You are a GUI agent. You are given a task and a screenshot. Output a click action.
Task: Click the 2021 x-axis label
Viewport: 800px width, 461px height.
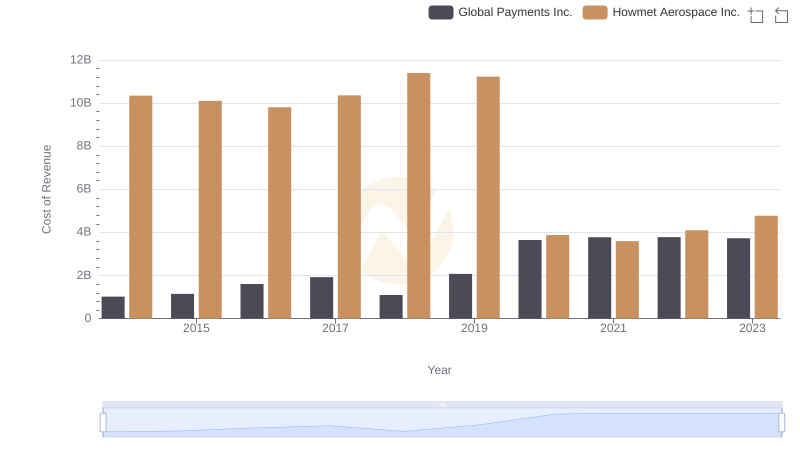[x=613, y=328]
